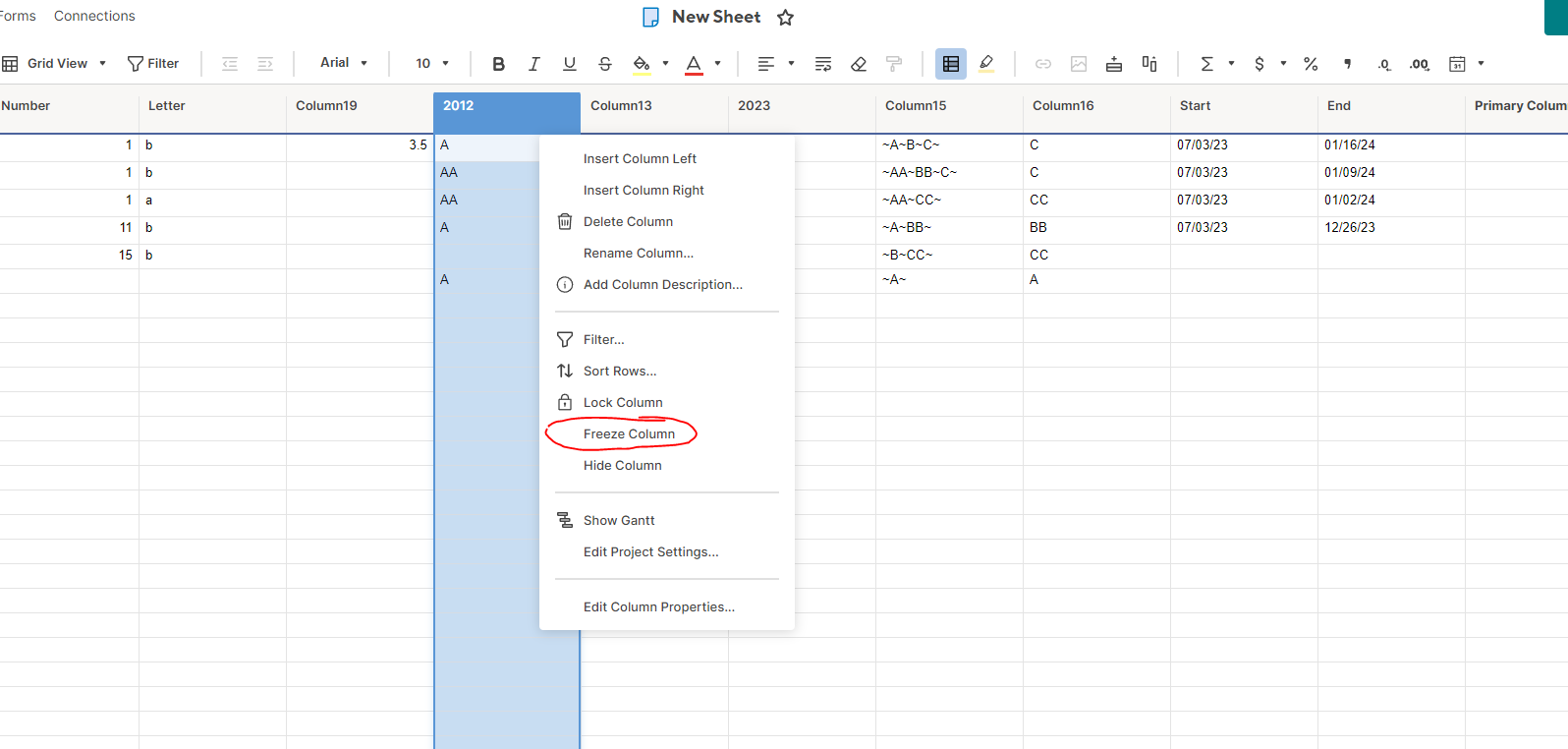Open the font size 10 dropdown
This screenshot has width=1568, height=749.
click(x=431, y=64)
